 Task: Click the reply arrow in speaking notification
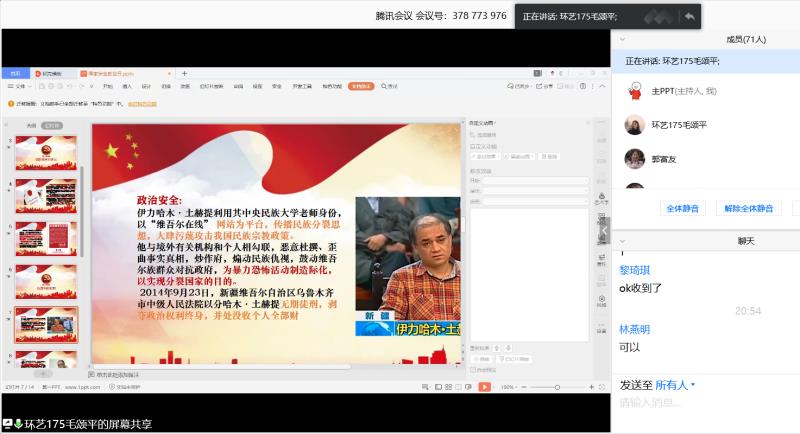pyautogui.click(x=689, y=17)
